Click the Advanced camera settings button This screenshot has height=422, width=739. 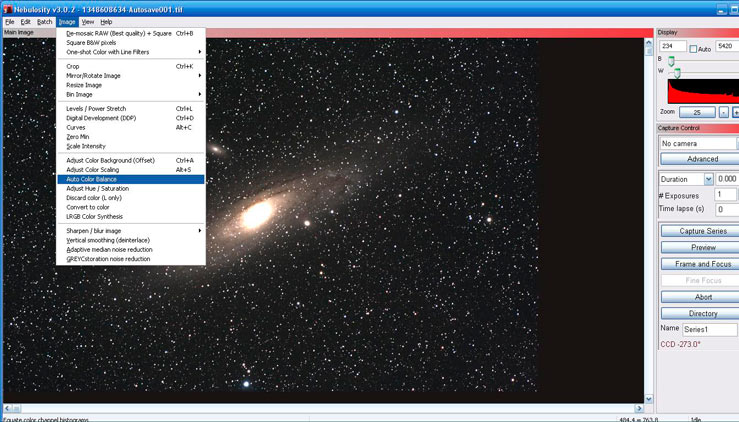click(702, 159)
